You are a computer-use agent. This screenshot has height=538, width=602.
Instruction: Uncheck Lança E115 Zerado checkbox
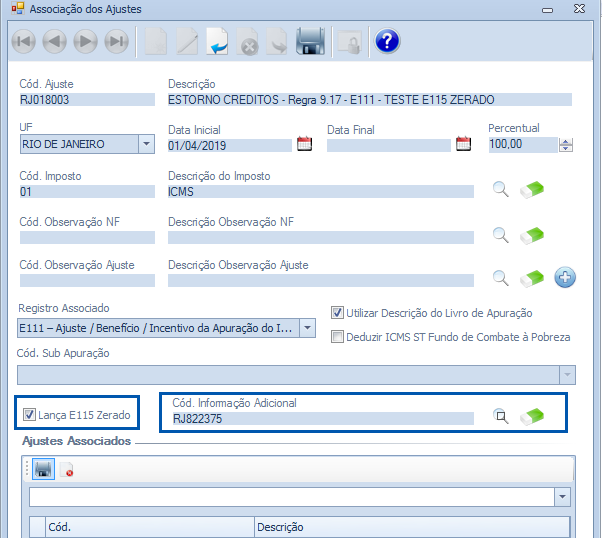(x=29, y=414)
